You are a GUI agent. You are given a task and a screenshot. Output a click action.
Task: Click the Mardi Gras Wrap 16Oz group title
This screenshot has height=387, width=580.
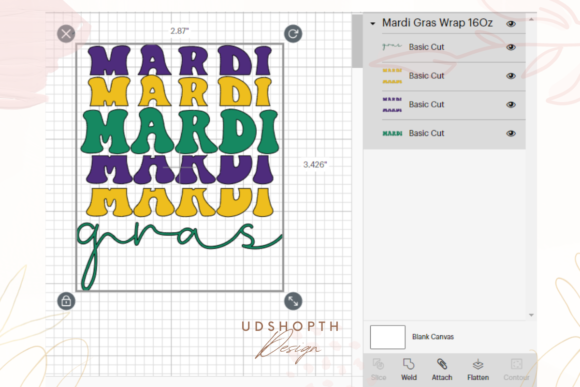pyautogui.click(x=437, y=23)
